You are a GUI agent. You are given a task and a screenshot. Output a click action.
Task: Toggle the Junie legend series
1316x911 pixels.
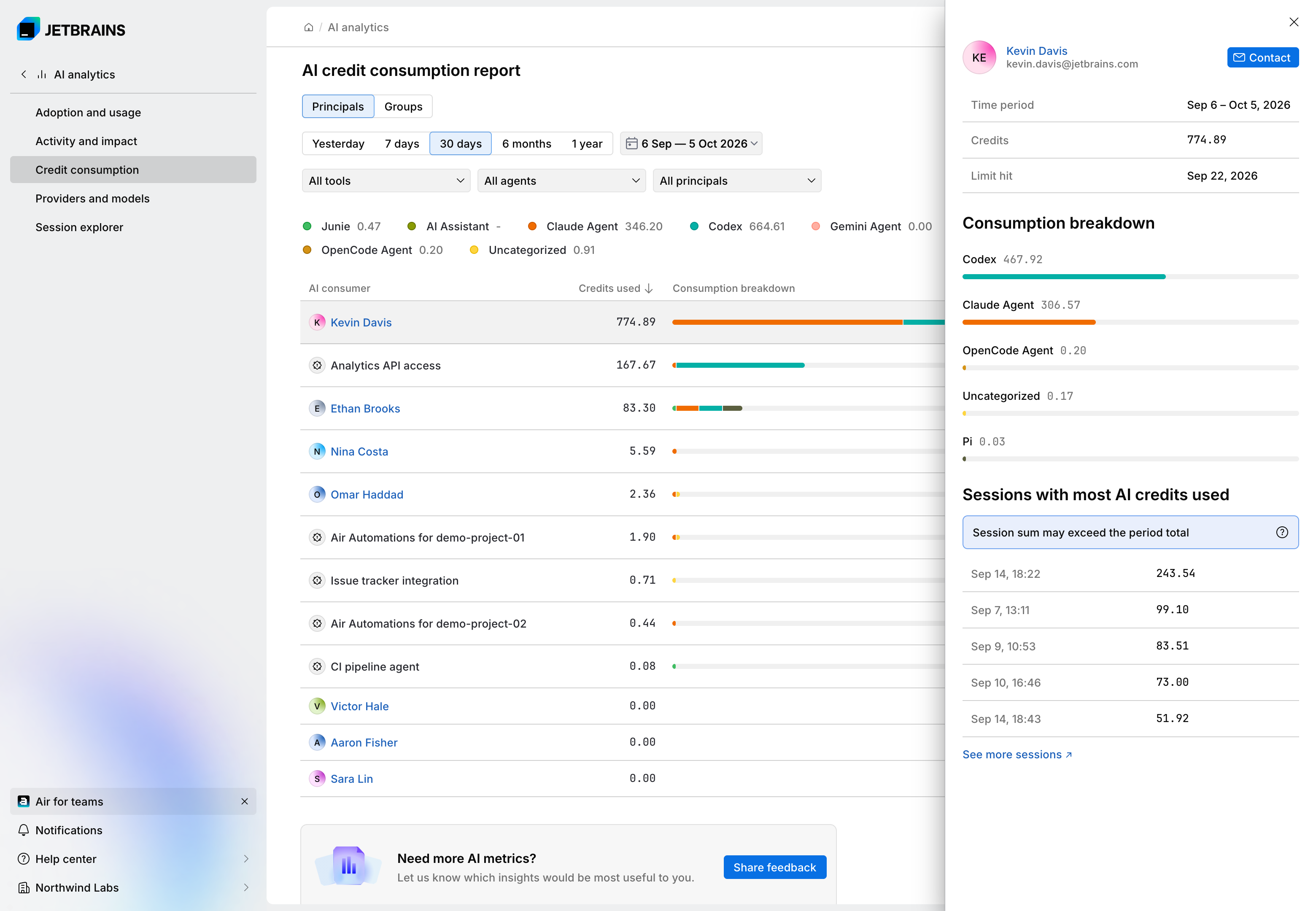tap(341, 226)
